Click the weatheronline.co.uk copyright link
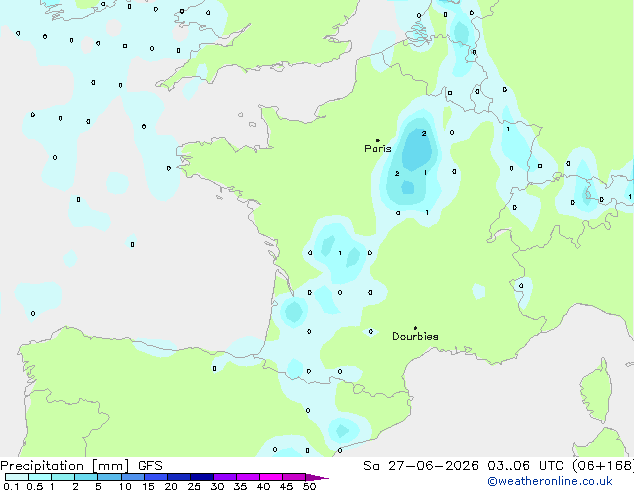Viewport: 634px width, 490px height. point(549,481)
